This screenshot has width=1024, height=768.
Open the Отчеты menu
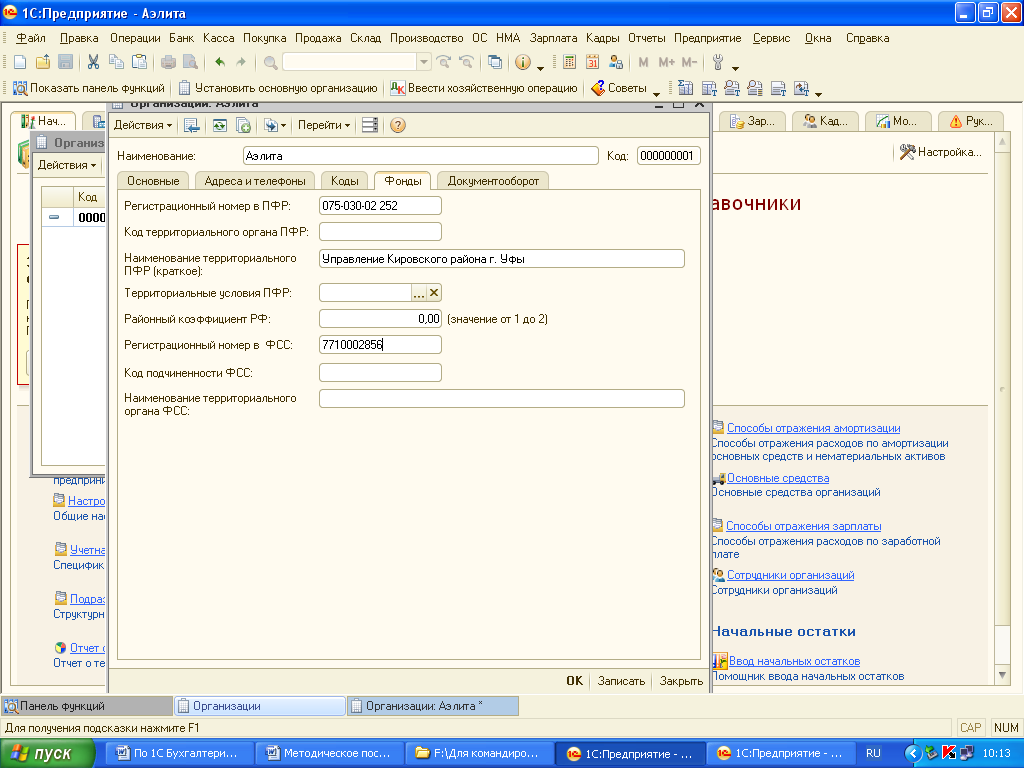pos(647,39)
